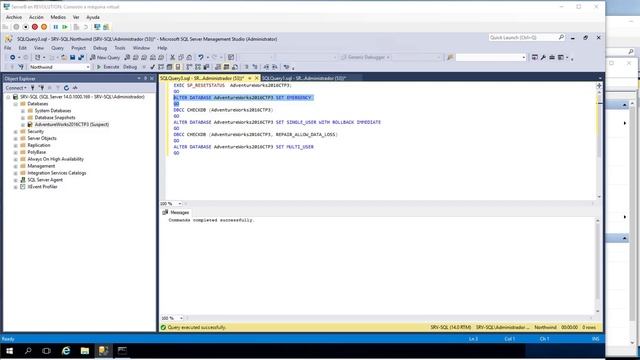Click the command prompt taskbar icon
This screenshot has height=360, width=640.
point(122,351)
